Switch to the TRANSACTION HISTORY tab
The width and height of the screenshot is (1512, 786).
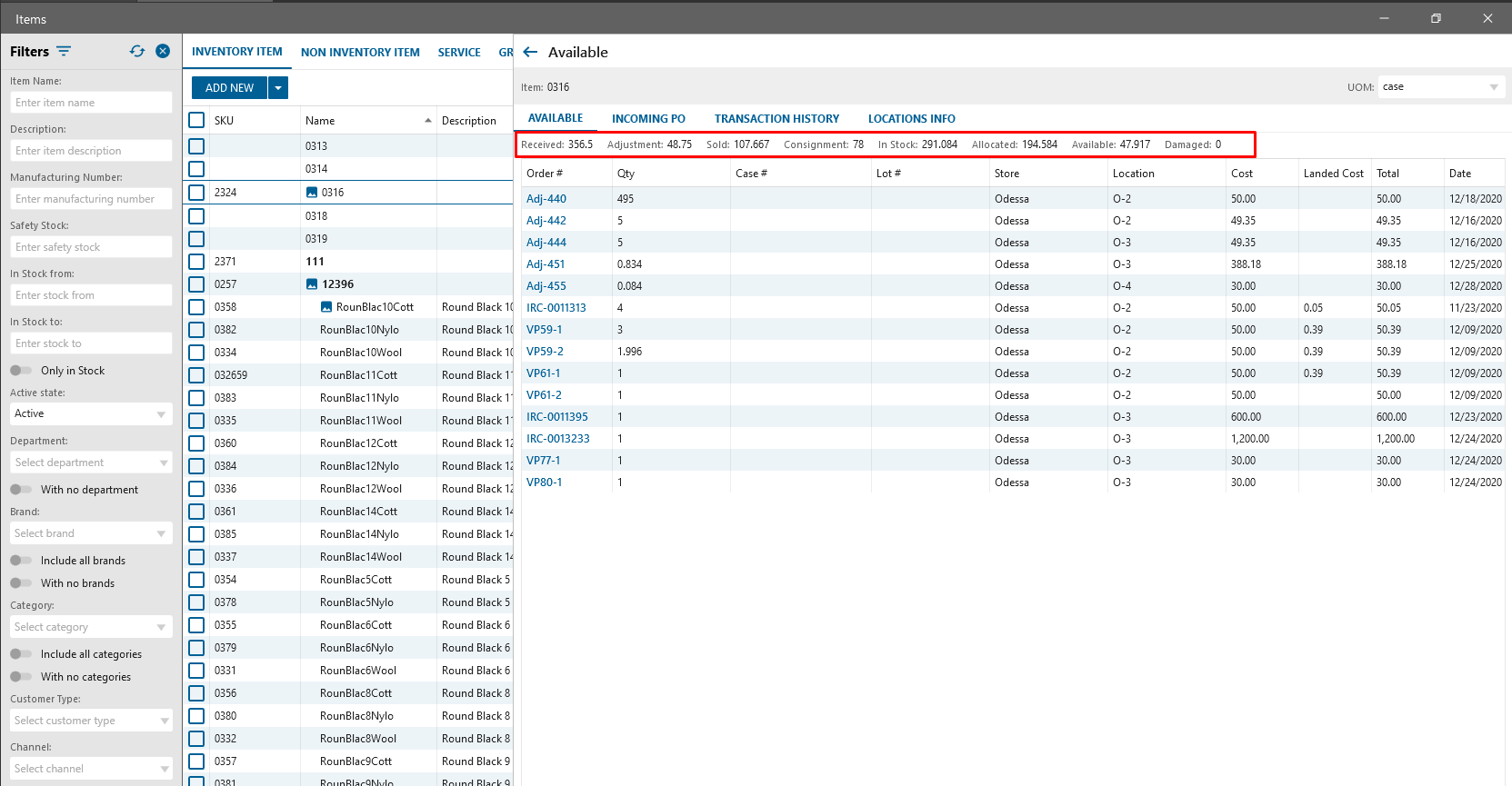tap(776, 119)
